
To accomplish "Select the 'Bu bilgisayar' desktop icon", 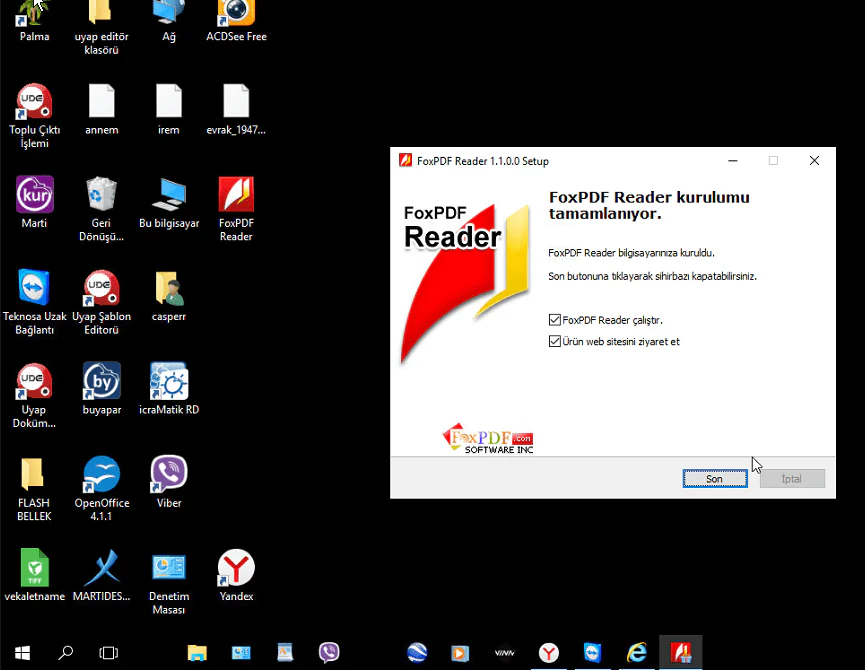I will point(169,202).
